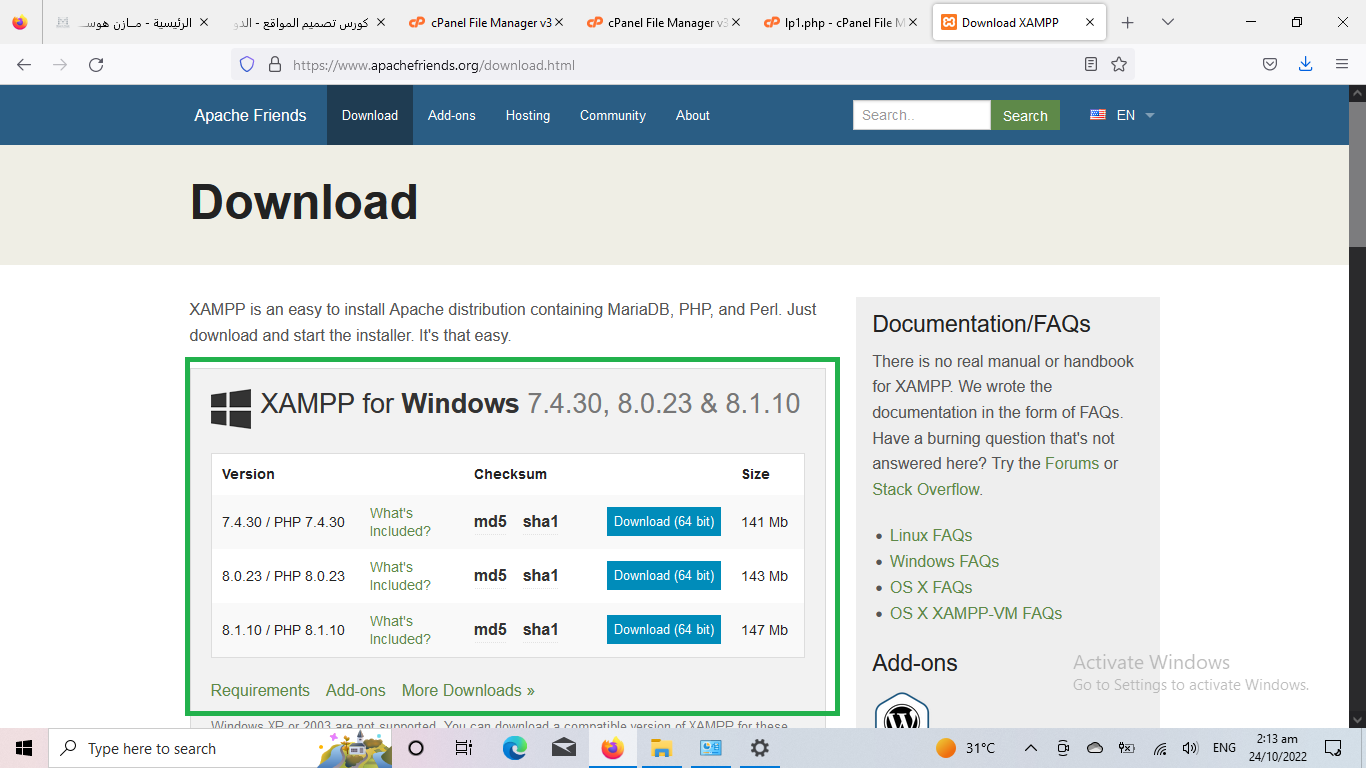
Task: Download XAMPP 8.1.10 64 bit
Action: pyautogui.click(x=663, y=630)
